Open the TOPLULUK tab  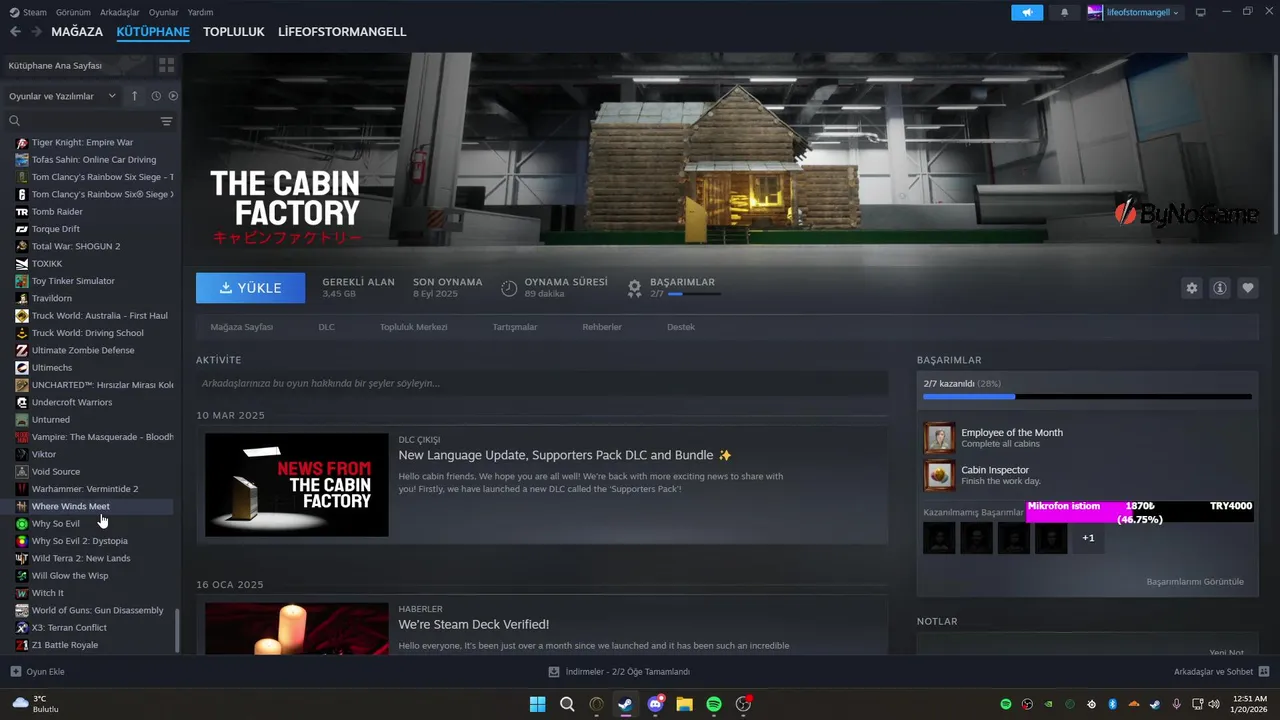(x=234, y=32)
